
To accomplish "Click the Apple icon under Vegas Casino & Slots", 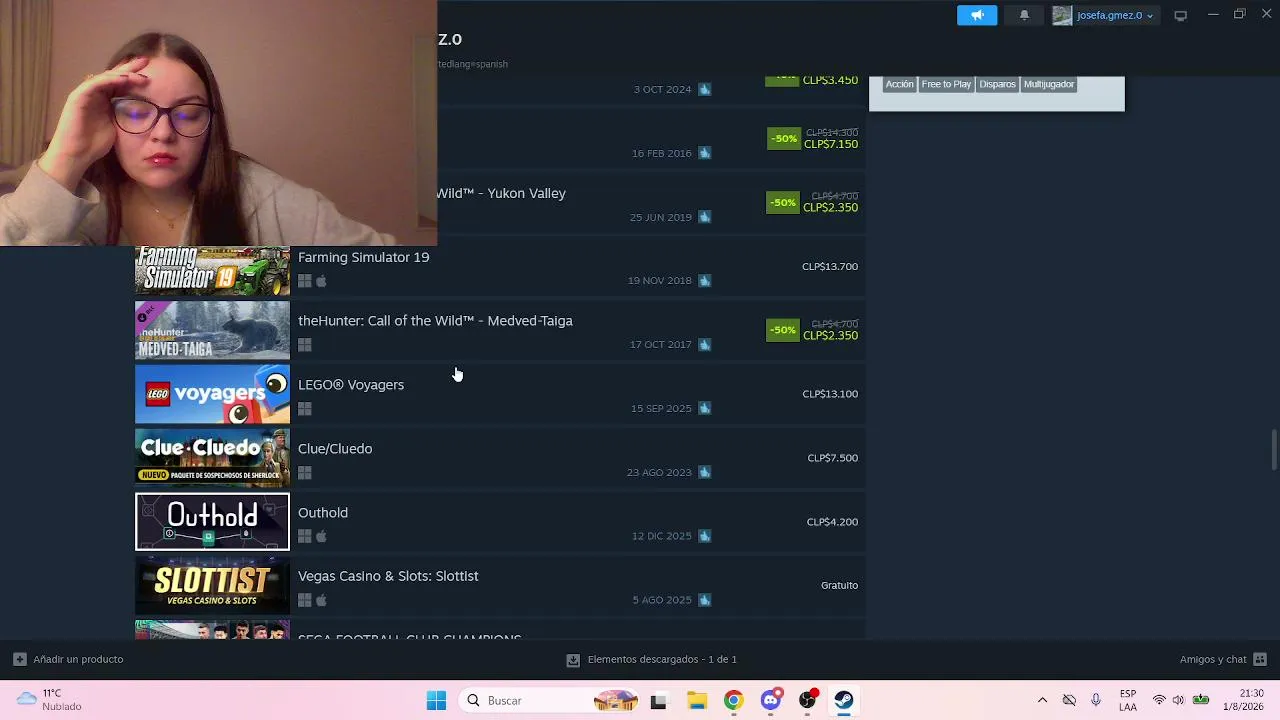I will tap(321, 601).
